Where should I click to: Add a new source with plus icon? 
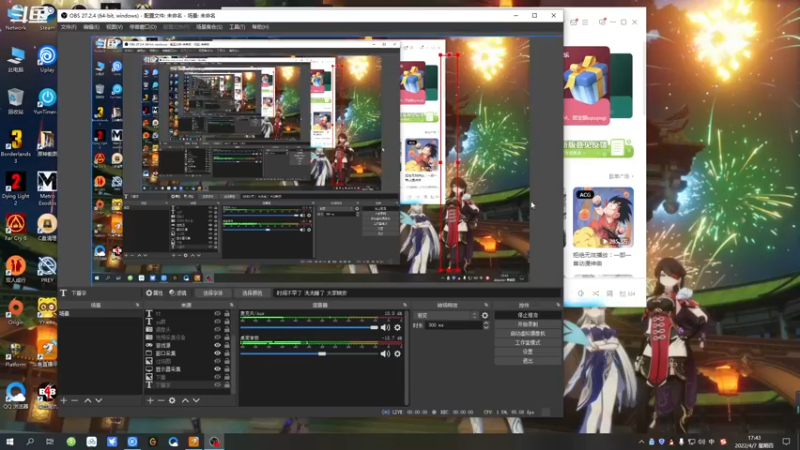tap(150, 401)
